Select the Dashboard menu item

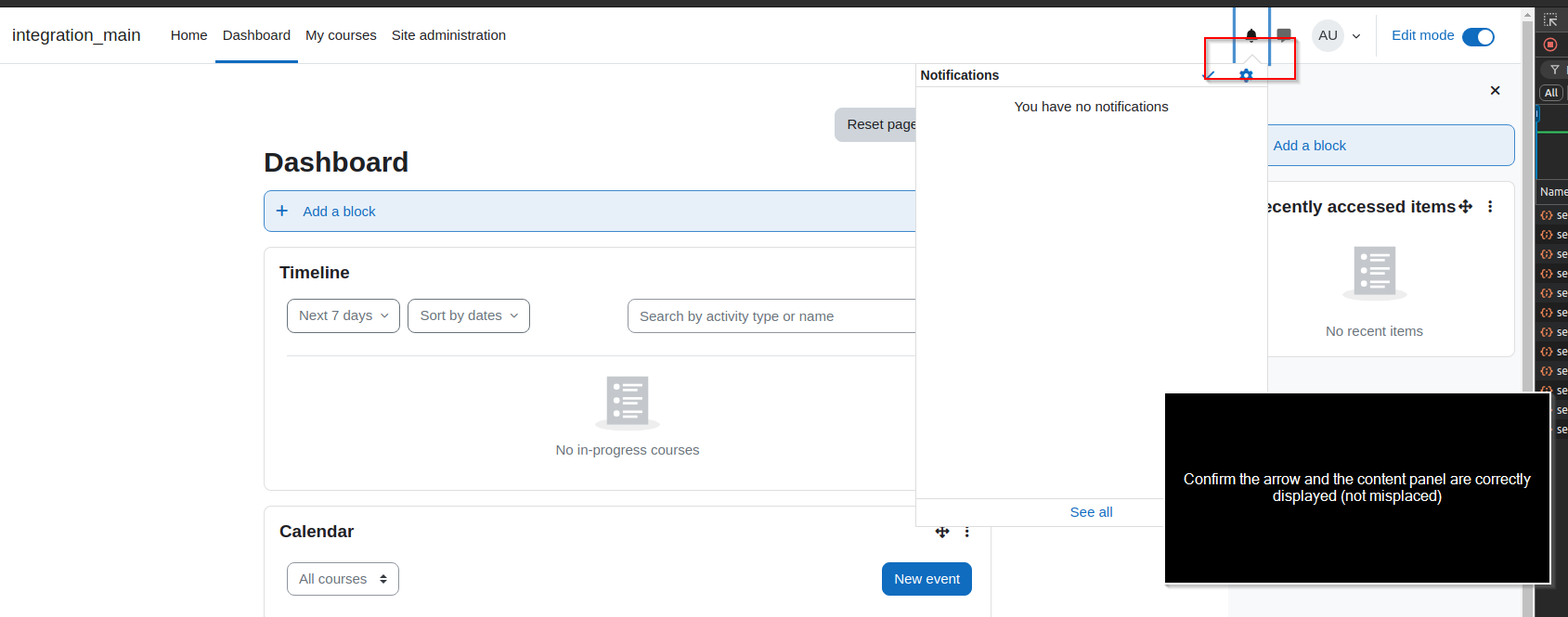click(x=256, y=35)
